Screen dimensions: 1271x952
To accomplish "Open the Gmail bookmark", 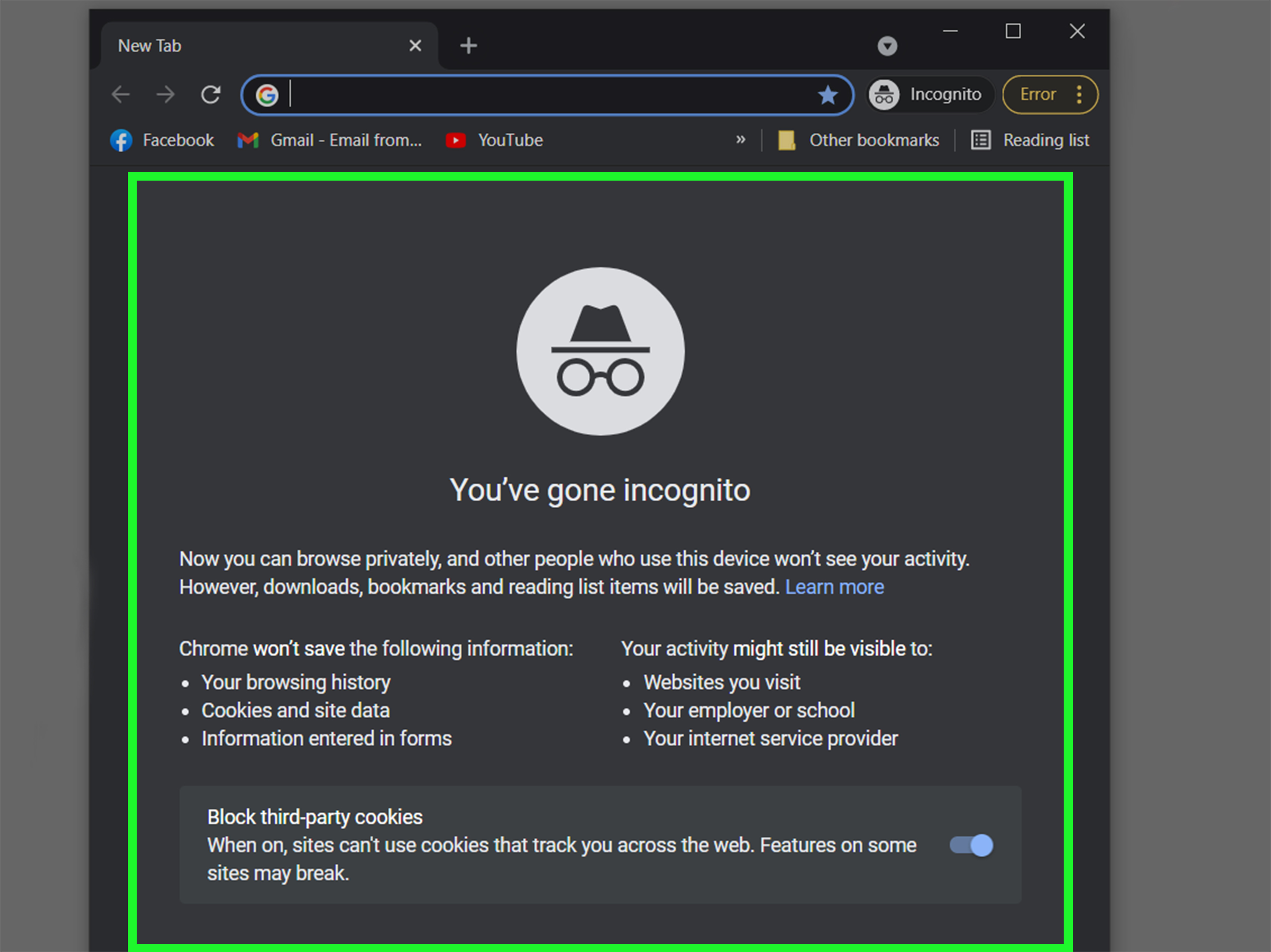I will (x=330, y=140).
